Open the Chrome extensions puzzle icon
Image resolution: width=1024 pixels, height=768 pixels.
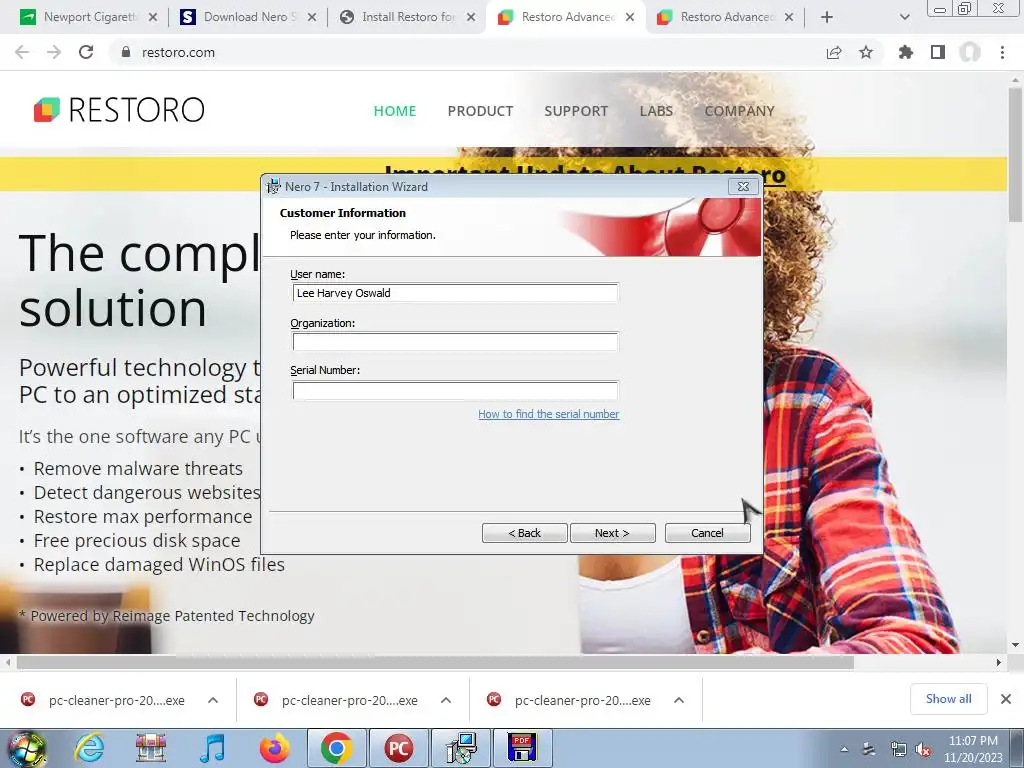(x=906, y=52)
